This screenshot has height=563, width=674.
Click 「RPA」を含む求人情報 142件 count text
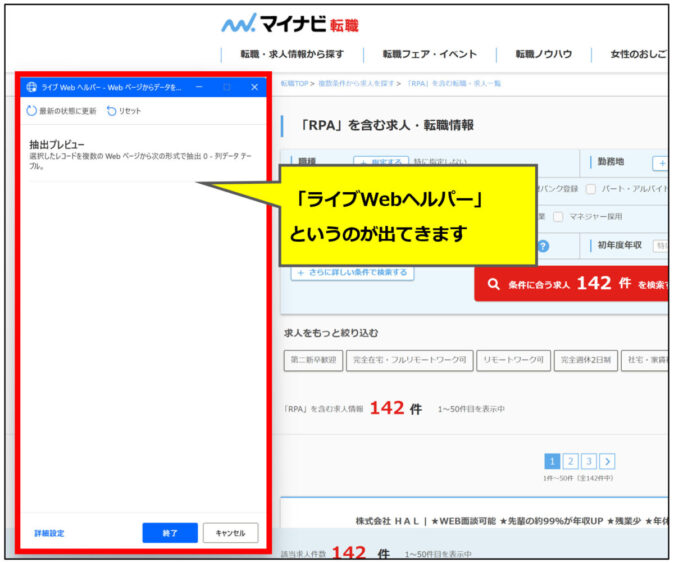tap(352, 408)
